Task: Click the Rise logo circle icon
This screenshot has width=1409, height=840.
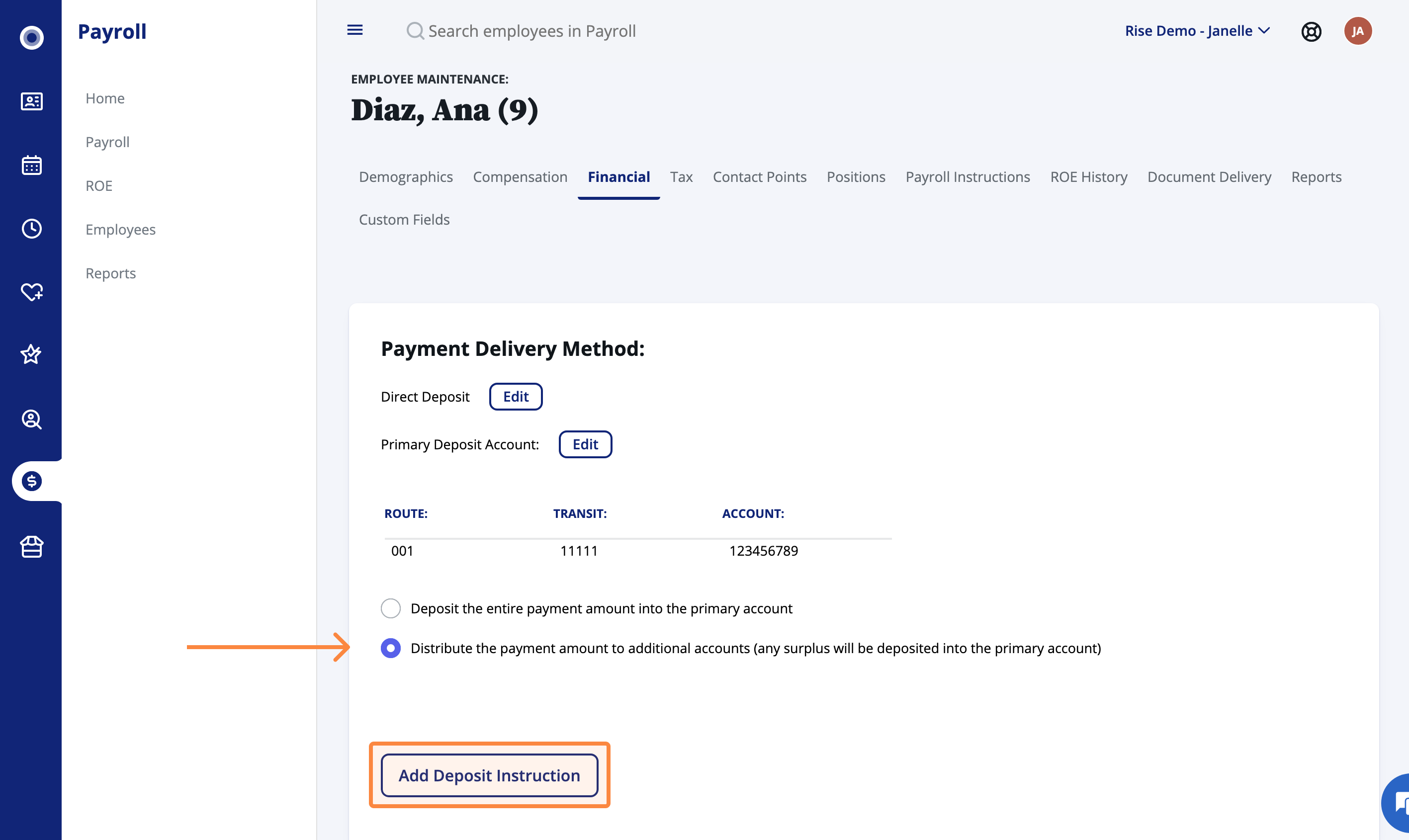Action: click(x=32, y=37)
